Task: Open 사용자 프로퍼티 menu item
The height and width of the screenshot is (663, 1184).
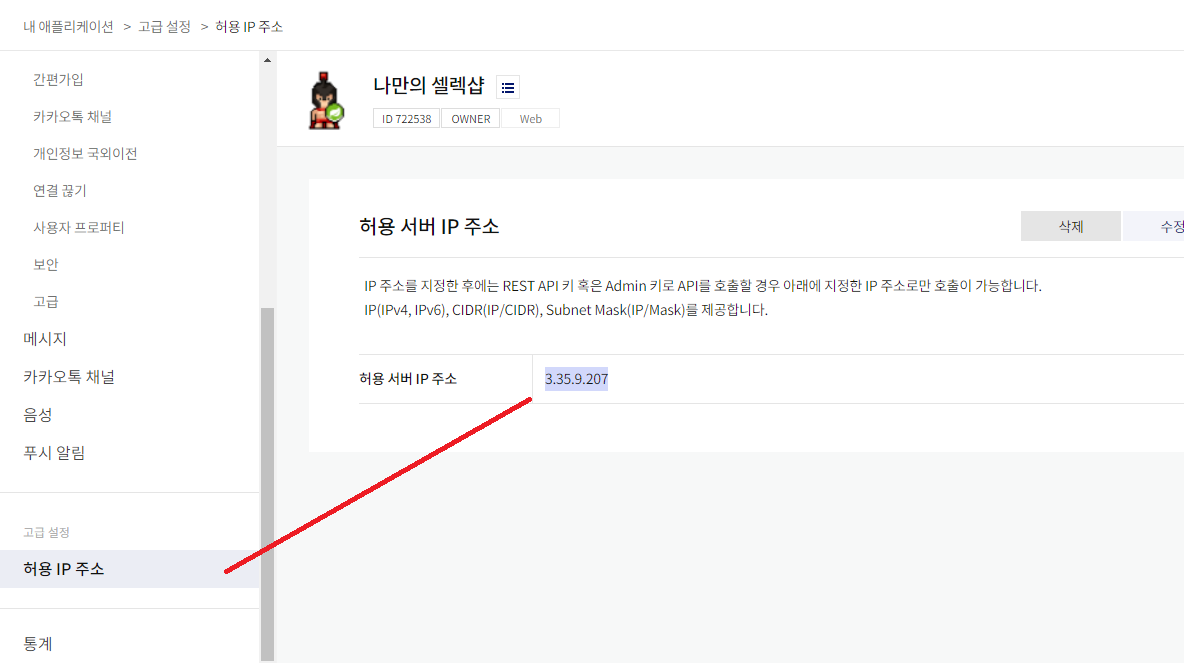Action: coord(79,227)
